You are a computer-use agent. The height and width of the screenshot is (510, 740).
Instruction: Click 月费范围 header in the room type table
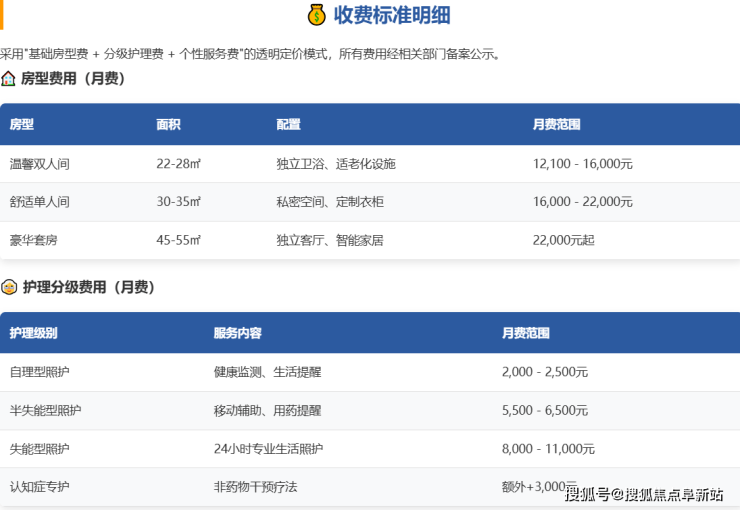click(x=556, y=125)
